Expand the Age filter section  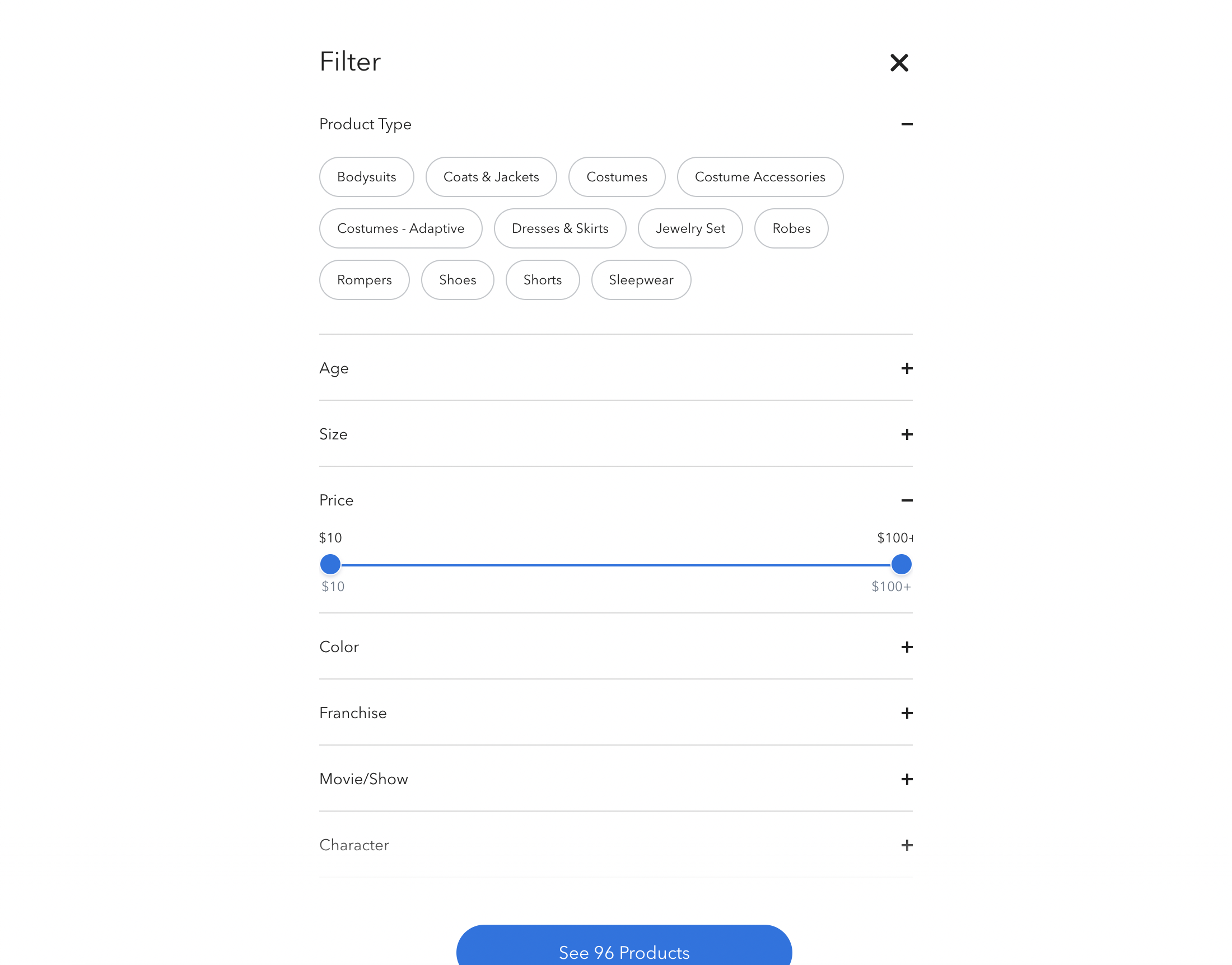tap(907, 368)
